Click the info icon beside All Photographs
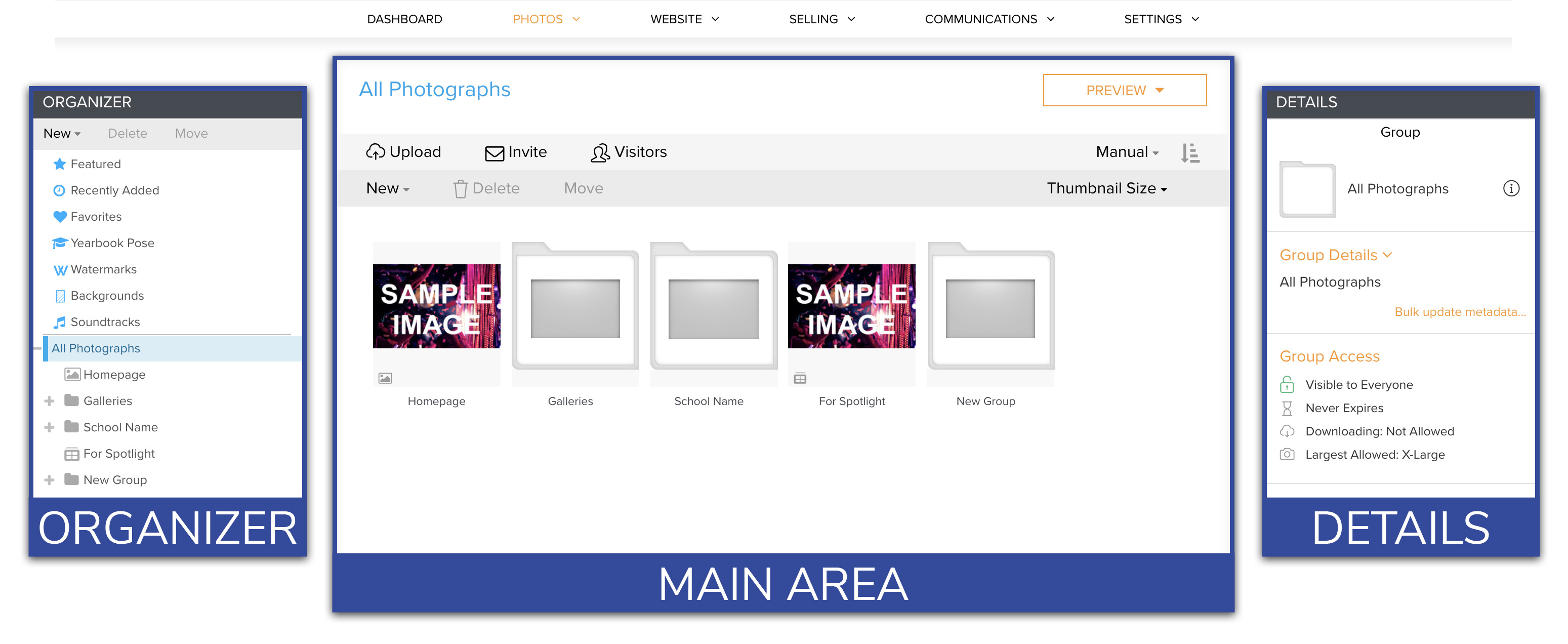The height and width of the screenshot is (644, 1568). (x=1512, y=189)
